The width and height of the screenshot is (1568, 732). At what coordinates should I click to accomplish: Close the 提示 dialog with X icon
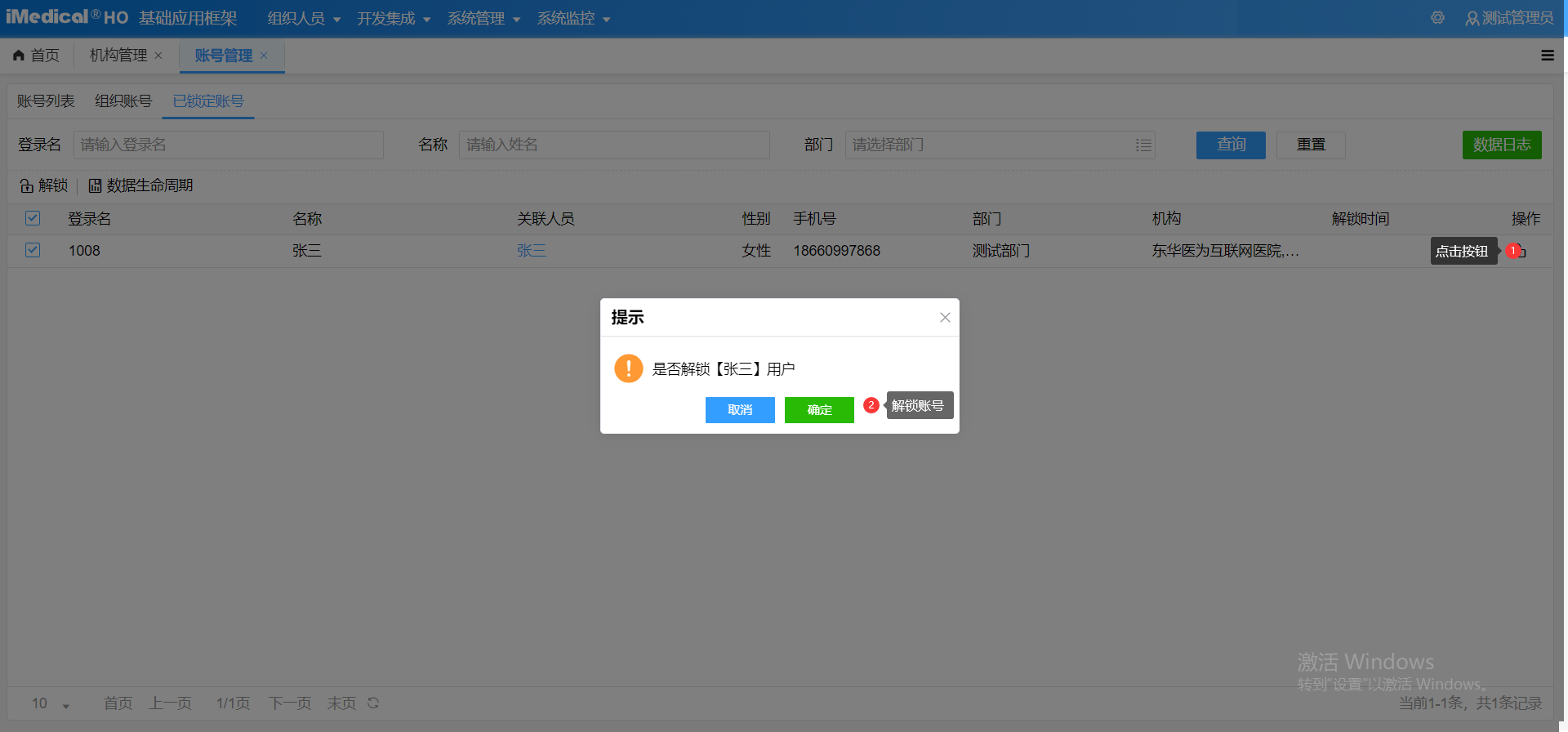click(945, 318)
